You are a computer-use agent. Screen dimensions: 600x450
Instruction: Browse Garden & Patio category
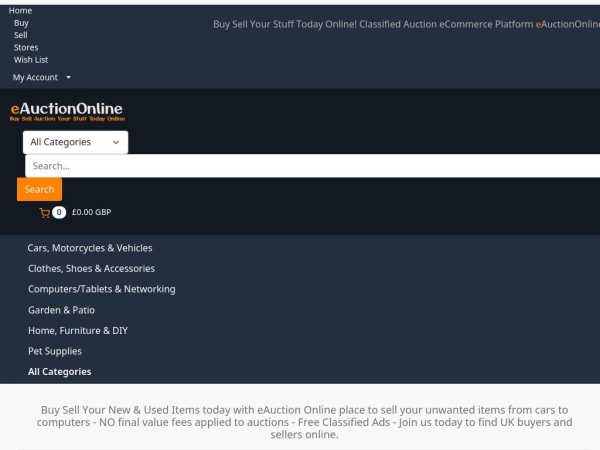(x=61, y=310)
